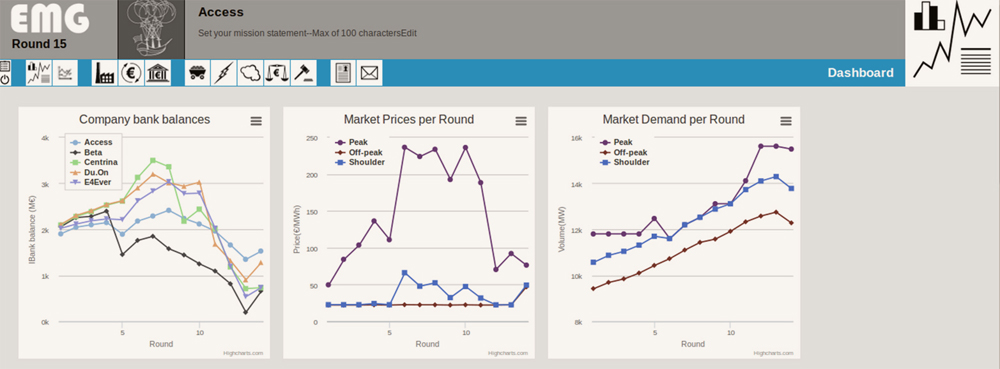
Task: Open the dashboard charts toolbar icon
Action: point(38,73)
